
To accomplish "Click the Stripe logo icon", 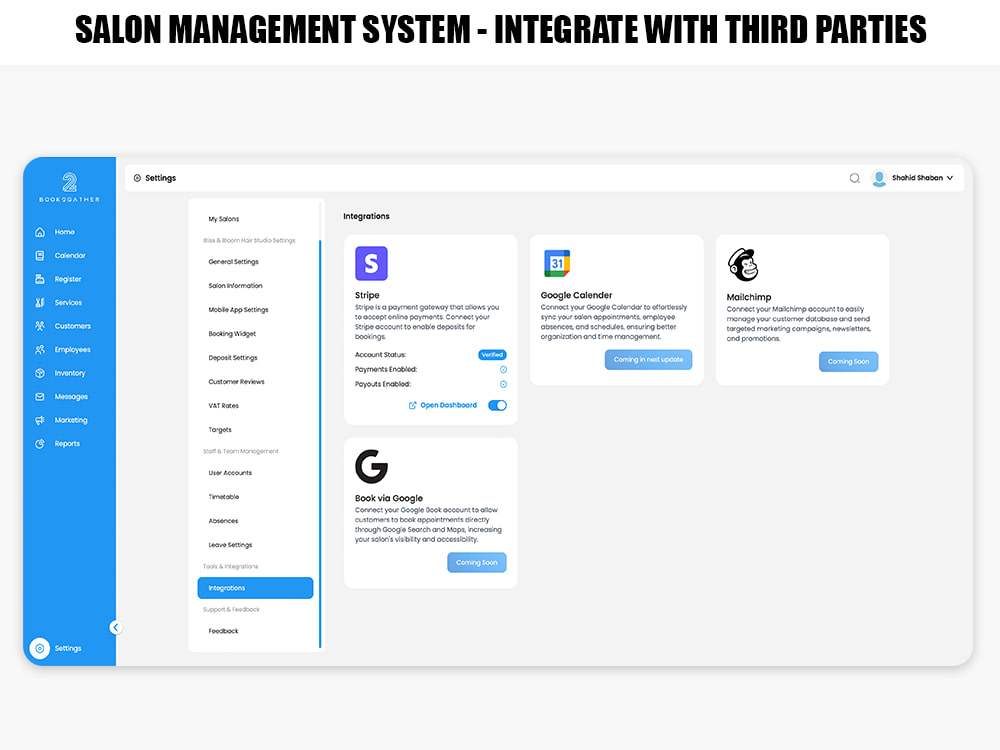I will point(371,263).
